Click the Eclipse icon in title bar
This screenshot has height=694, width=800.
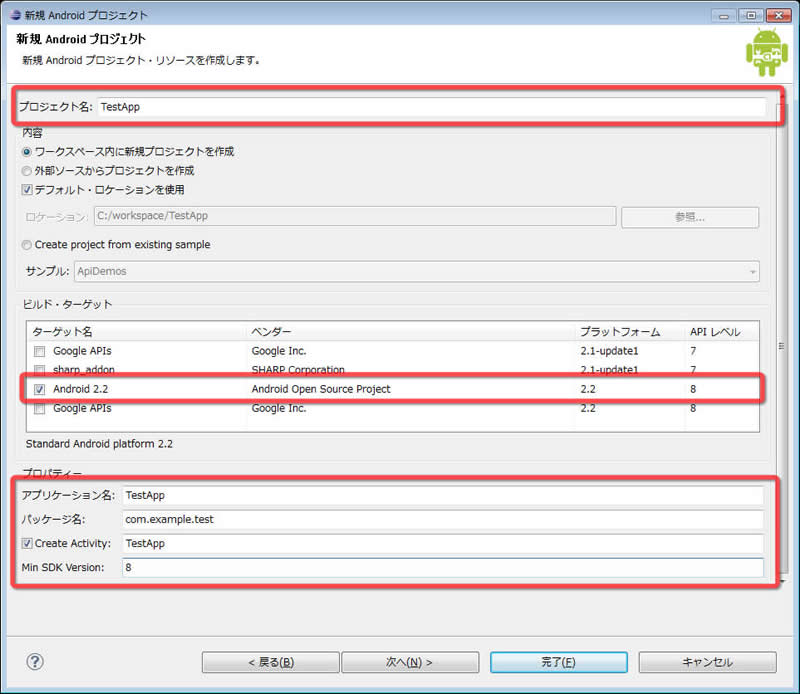point(16,15)
